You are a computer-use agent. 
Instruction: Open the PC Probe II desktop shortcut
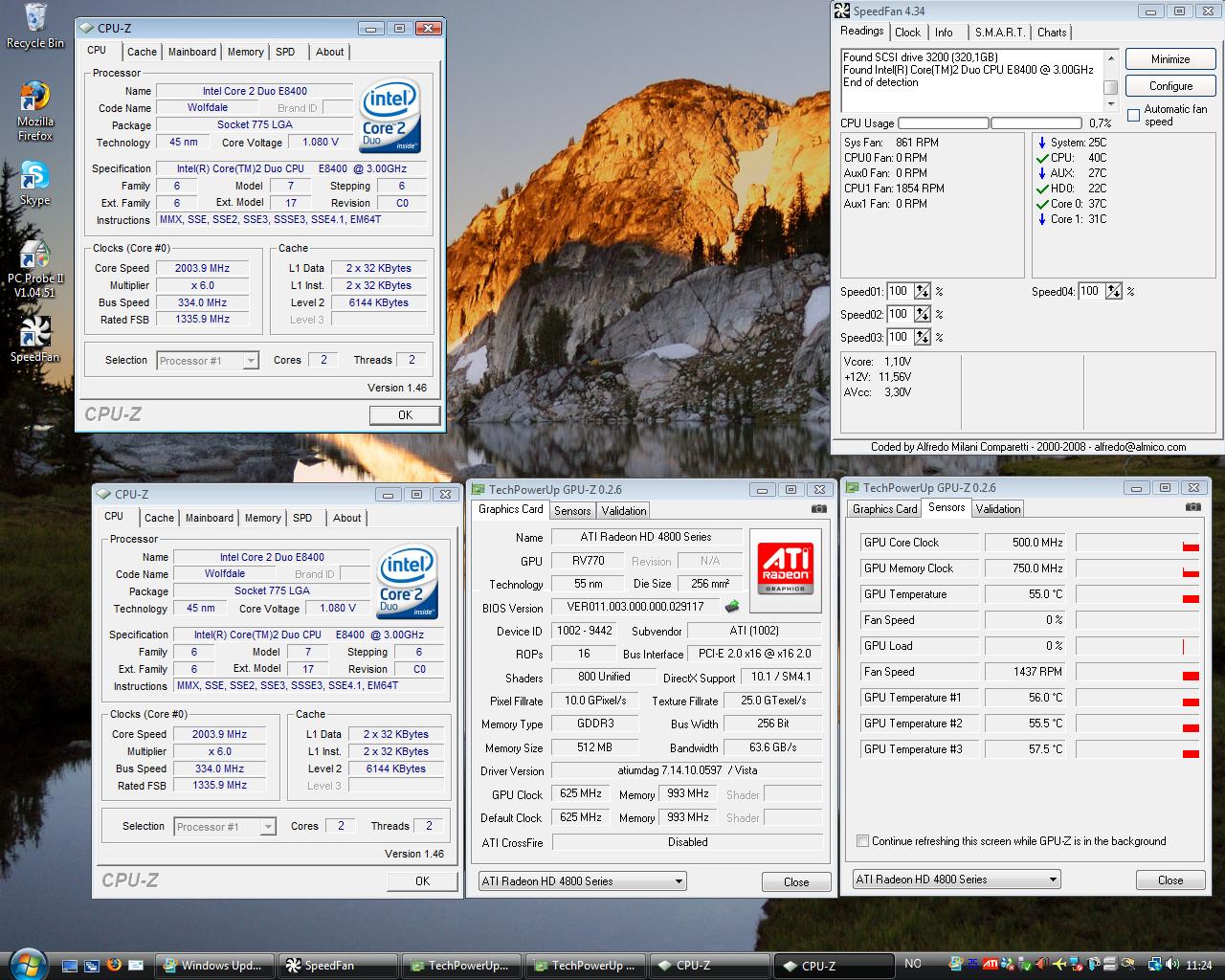point(35,269)
